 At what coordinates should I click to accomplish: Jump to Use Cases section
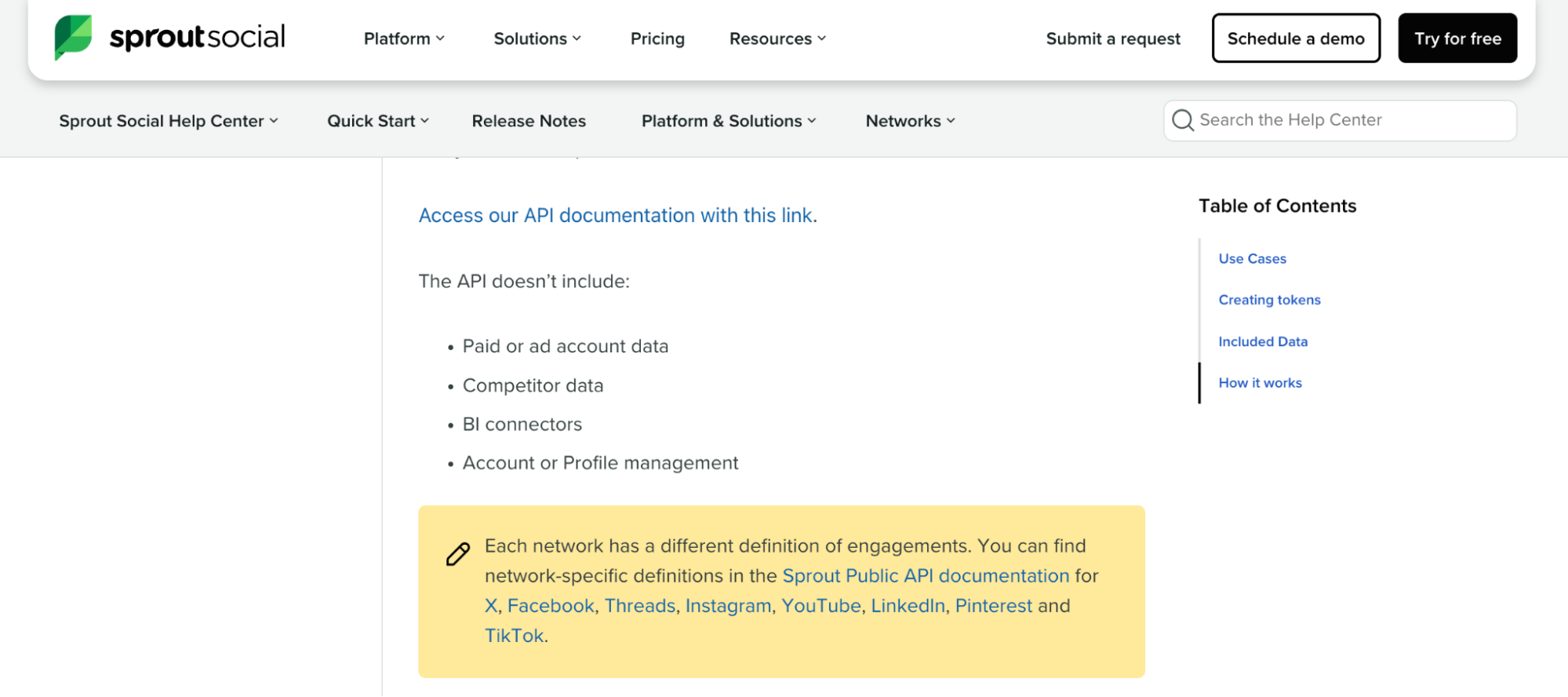tap(1252, 258)
